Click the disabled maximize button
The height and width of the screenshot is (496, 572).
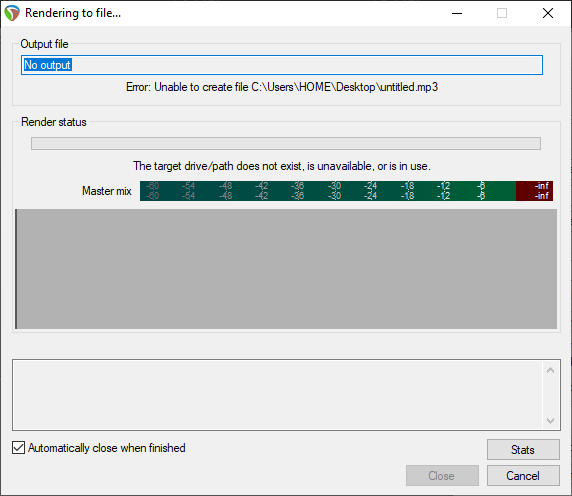502,13
